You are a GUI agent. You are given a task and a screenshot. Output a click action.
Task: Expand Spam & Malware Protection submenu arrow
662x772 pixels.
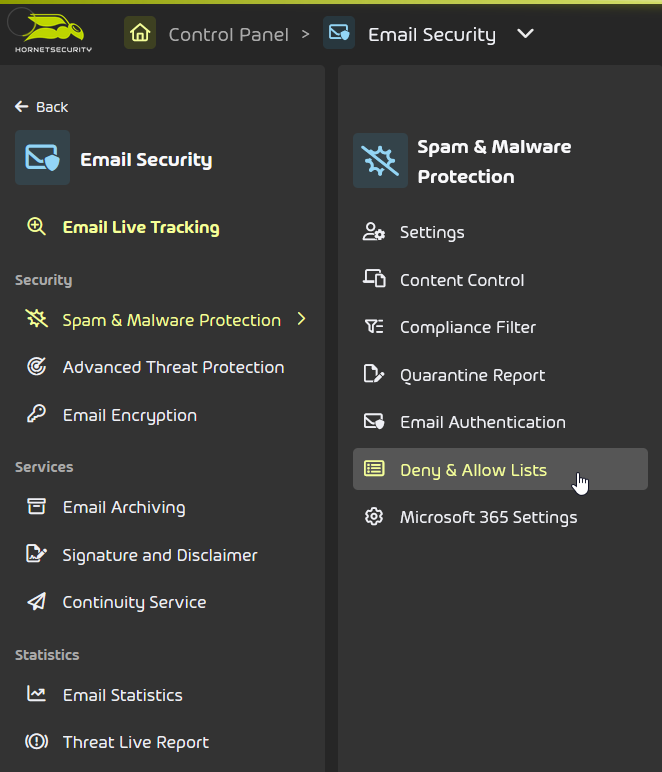pyautogui.click(x=302, y=320)
